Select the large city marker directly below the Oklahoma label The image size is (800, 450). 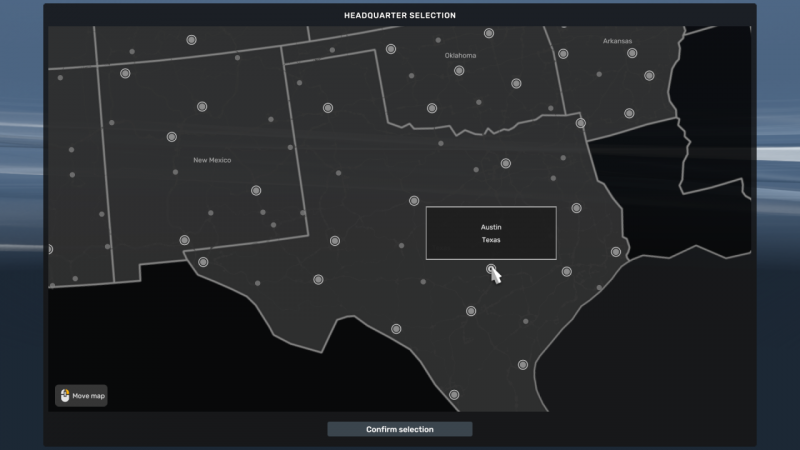pos(459,71)
